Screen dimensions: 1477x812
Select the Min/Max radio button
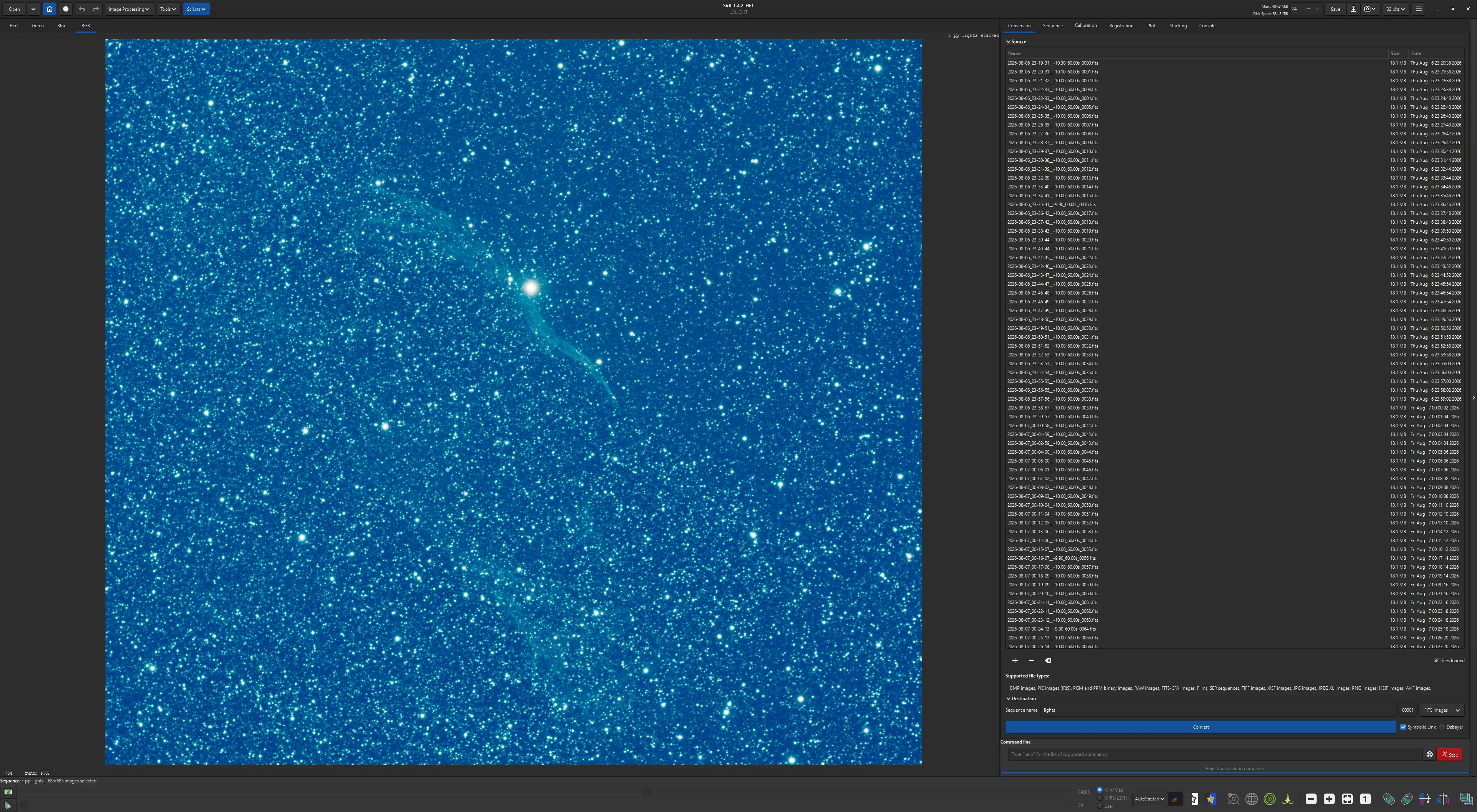coord(1100,790)
